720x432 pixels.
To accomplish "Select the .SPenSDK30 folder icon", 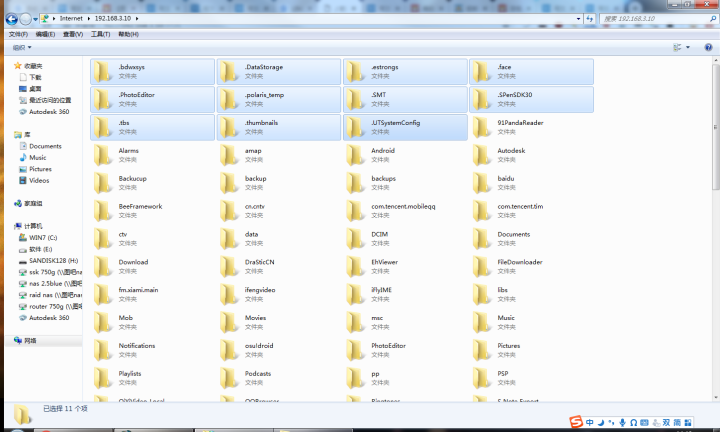I will (x=482, y=100).
